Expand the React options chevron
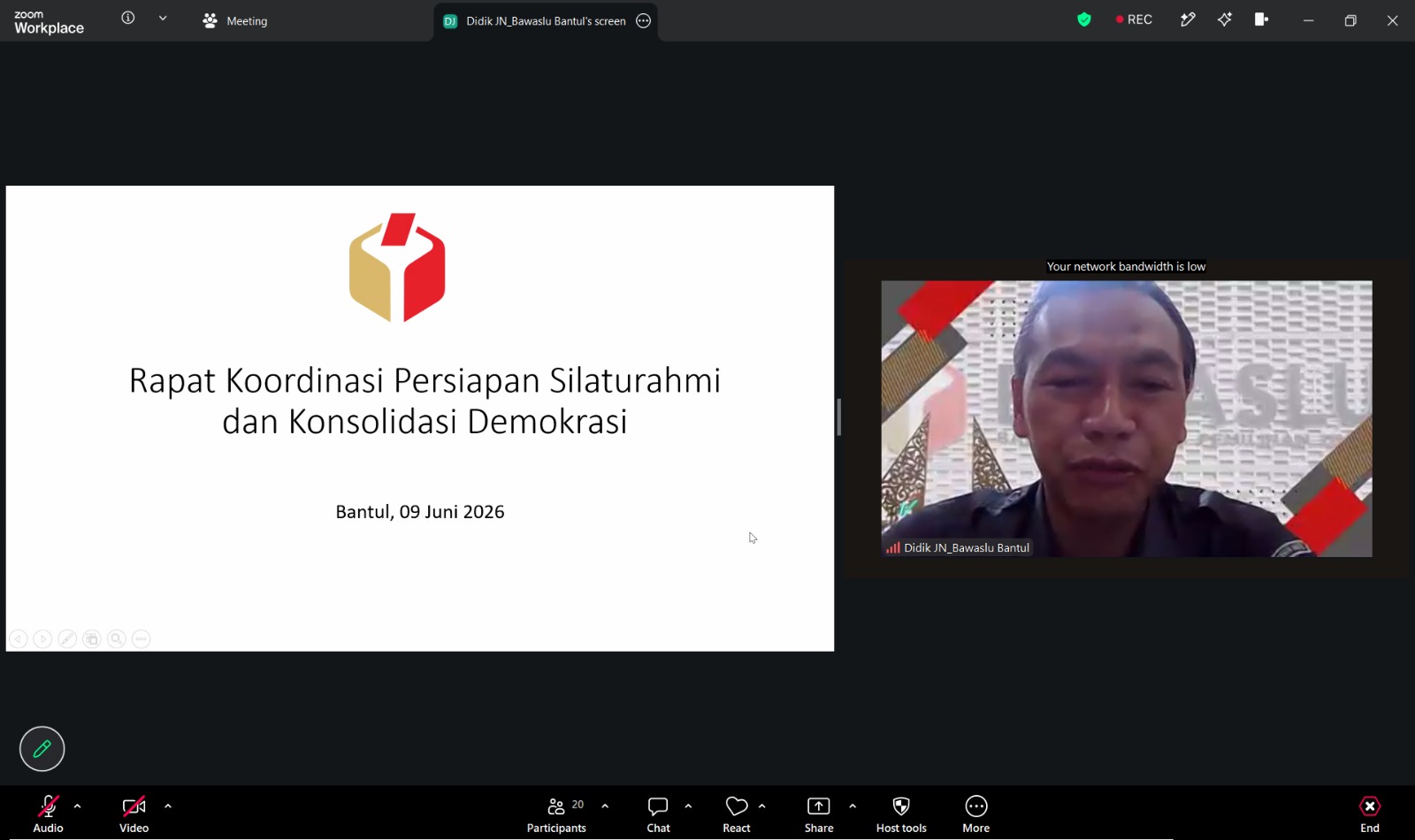 click(762, 806)
